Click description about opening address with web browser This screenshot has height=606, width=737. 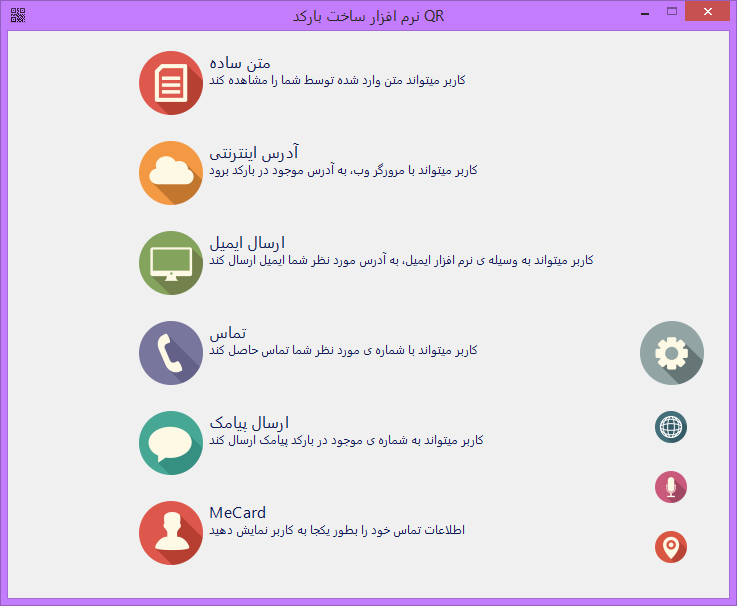click(x=343, y=171)
